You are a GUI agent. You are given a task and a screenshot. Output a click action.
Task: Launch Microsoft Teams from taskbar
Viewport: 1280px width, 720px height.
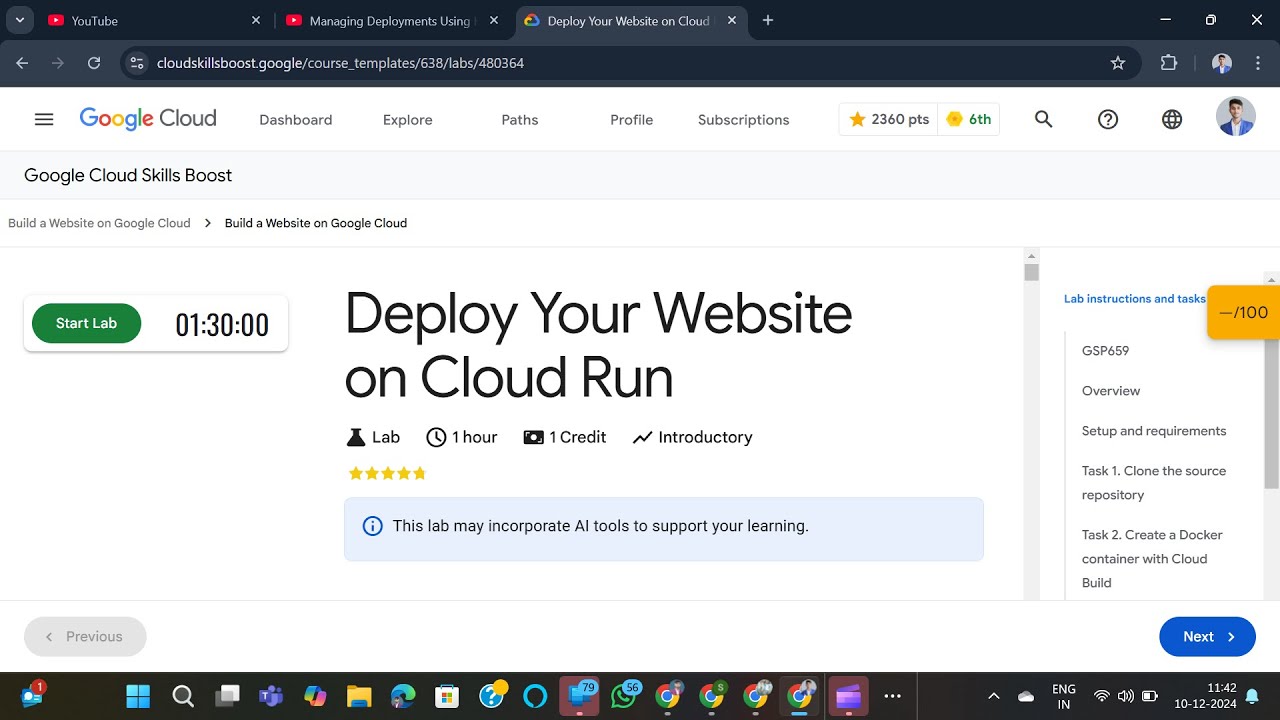pos(271,696)
